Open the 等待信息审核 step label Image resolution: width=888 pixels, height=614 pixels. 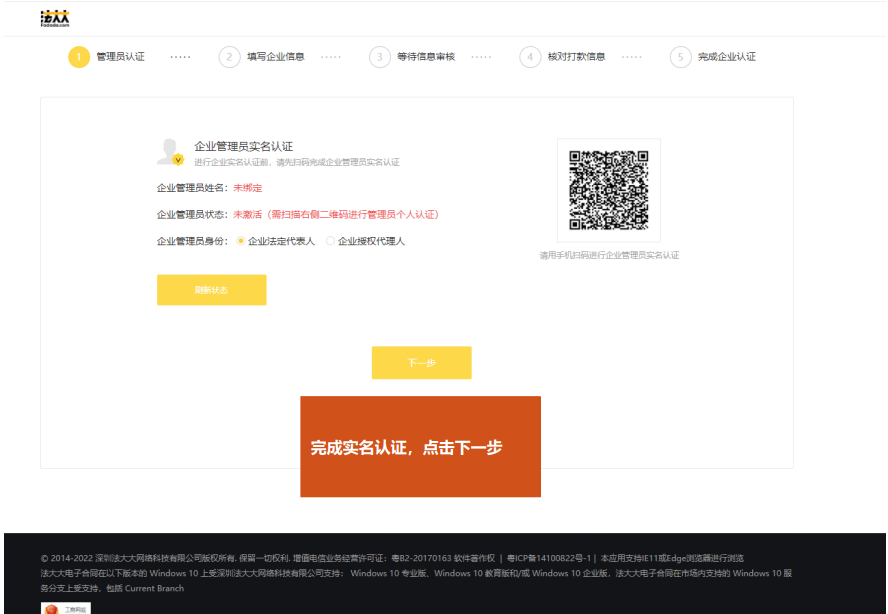tap(426, 57)
